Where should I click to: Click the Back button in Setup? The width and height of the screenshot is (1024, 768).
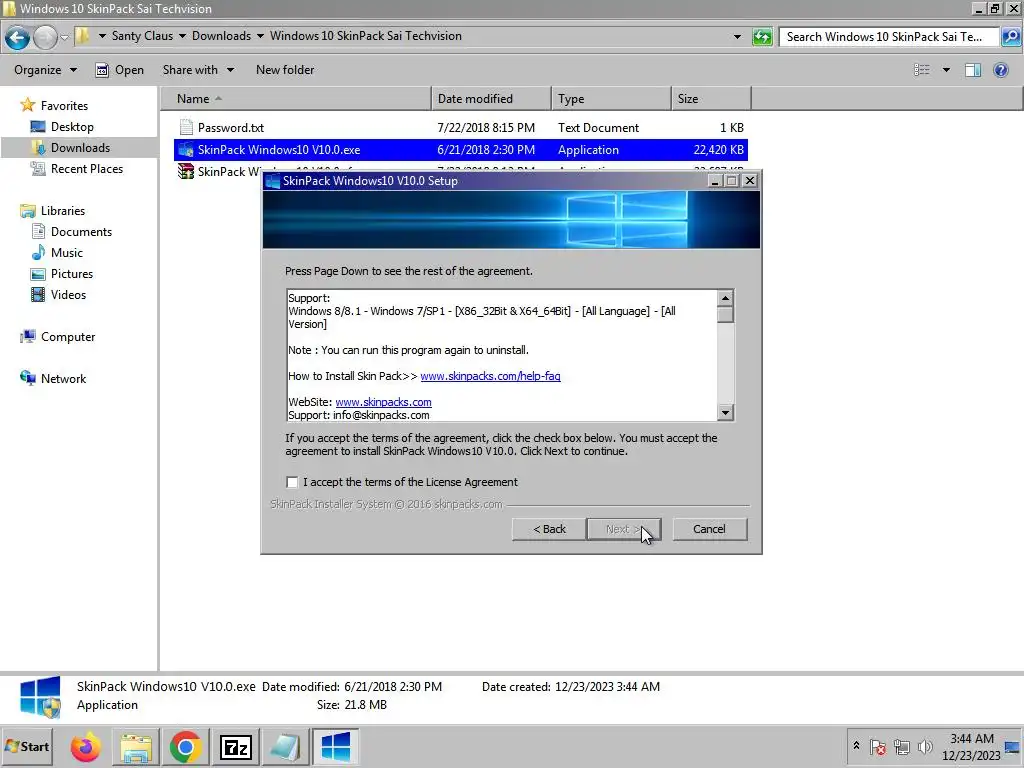tap(549, 529)
